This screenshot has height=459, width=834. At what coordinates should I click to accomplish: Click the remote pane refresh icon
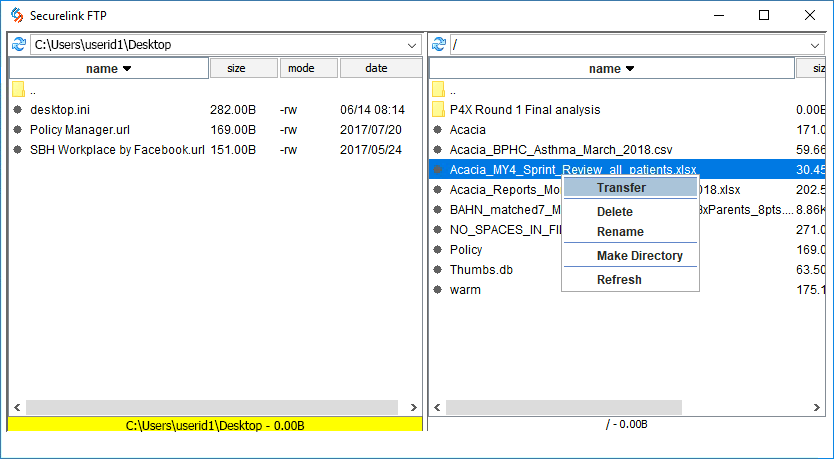point(438,45)
